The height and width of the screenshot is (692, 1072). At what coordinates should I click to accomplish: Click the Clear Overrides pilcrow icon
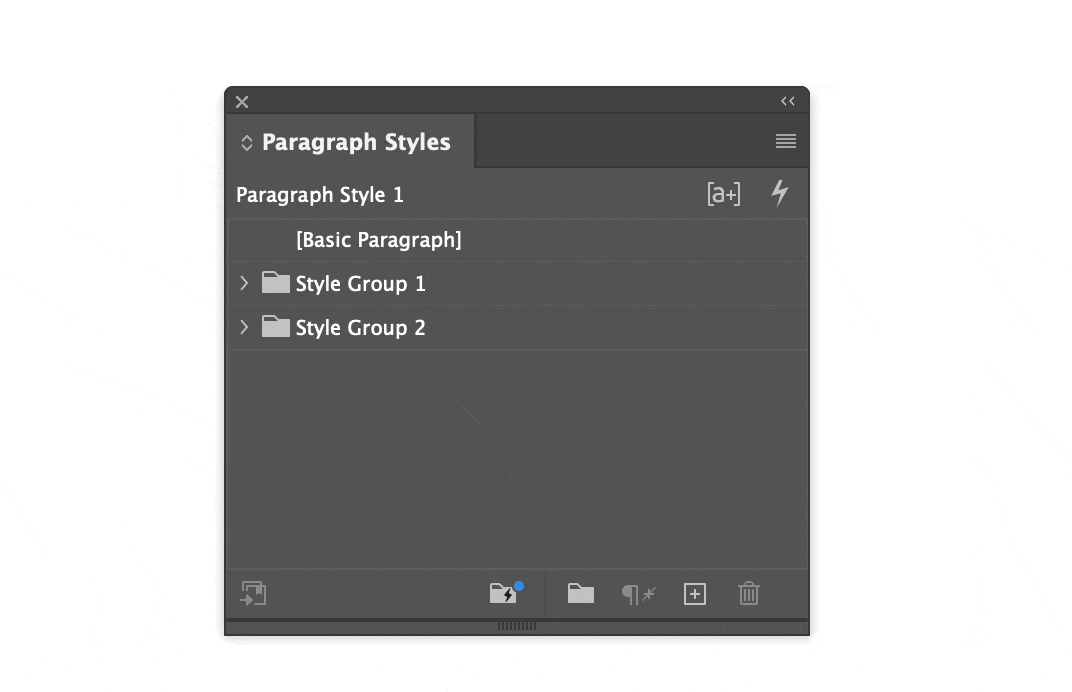coord(638,595)
